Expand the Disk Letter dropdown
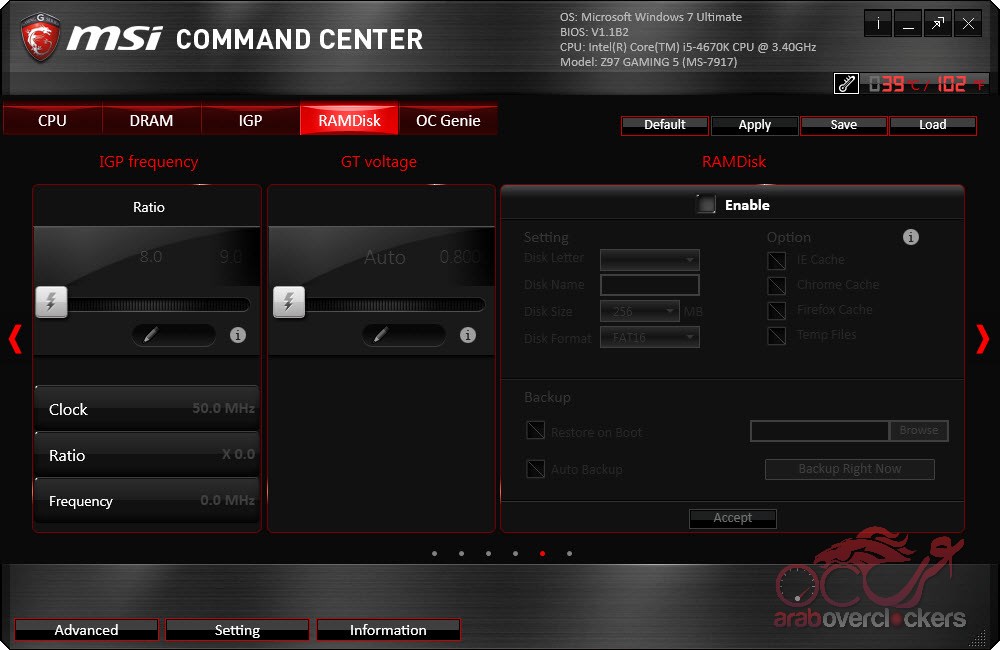 pyautogui.click(x=649, y=260)
